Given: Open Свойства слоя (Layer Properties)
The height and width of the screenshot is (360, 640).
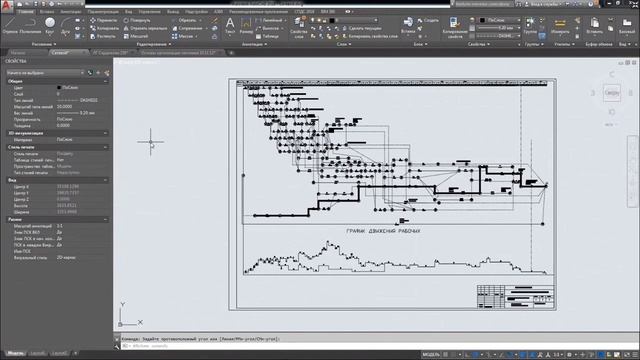Looking at the screenshot, I should click(299, 28).
